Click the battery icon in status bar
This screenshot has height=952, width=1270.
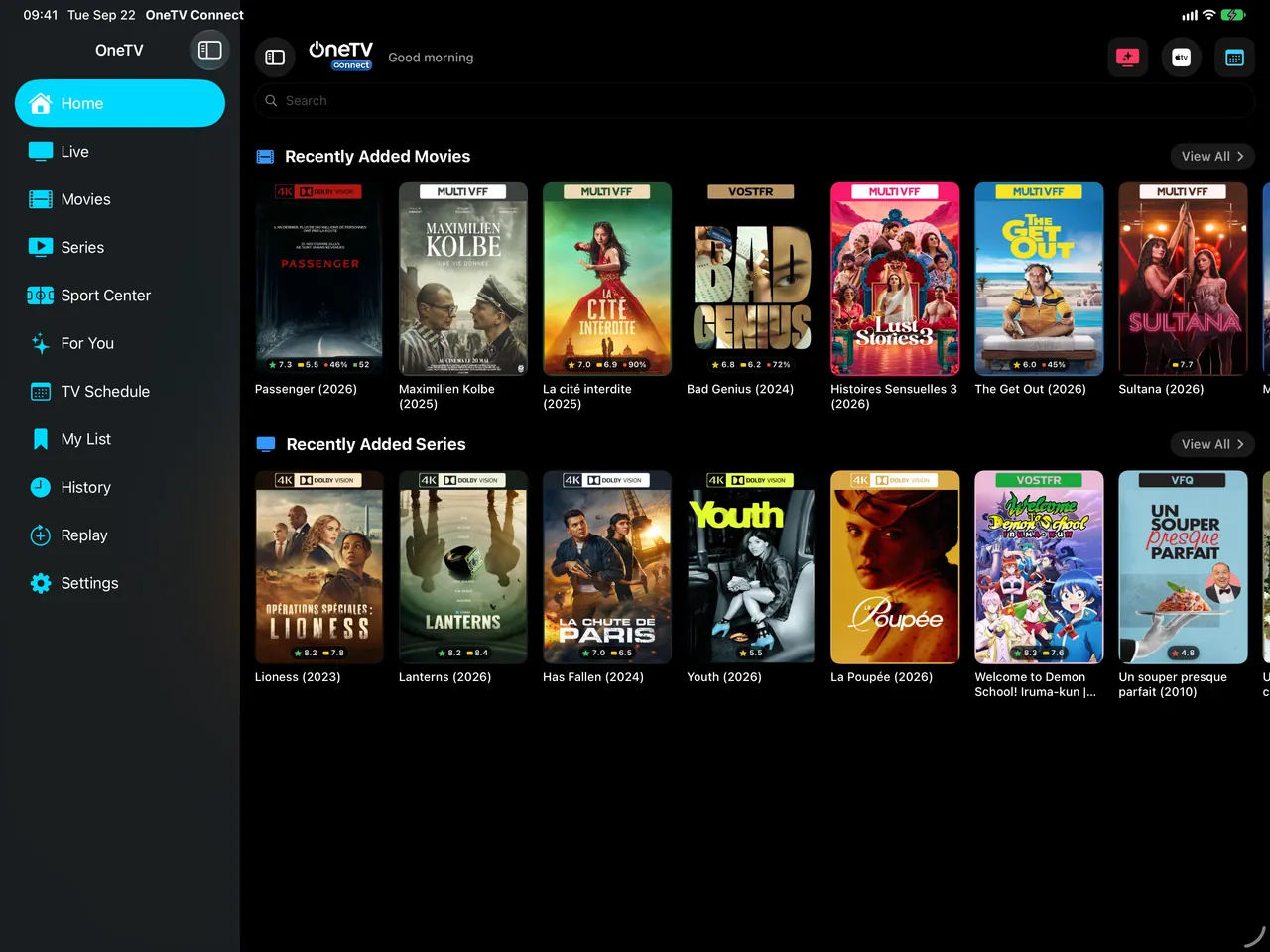[x=1233, y=15]
